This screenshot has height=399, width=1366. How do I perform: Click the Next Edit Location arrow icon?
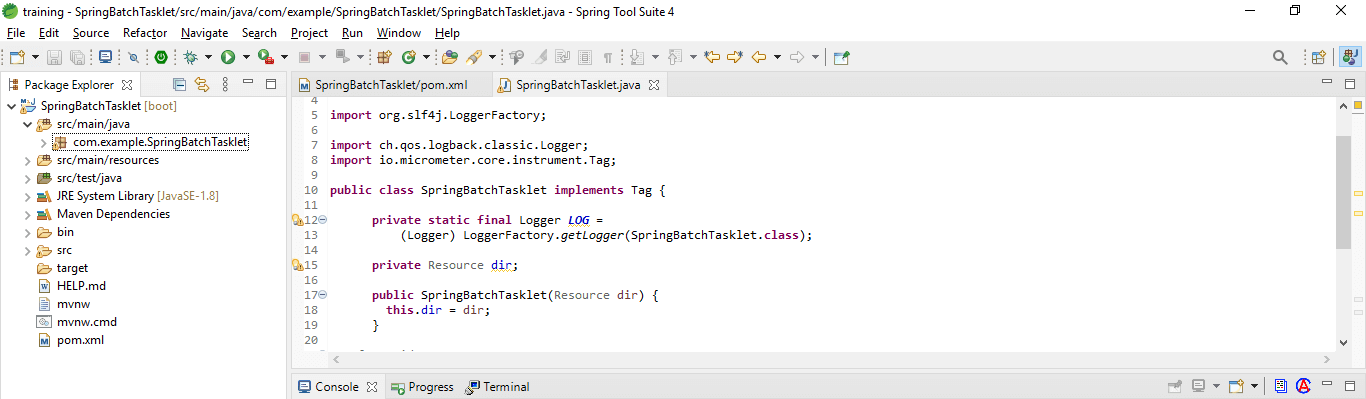click(735, 57)
